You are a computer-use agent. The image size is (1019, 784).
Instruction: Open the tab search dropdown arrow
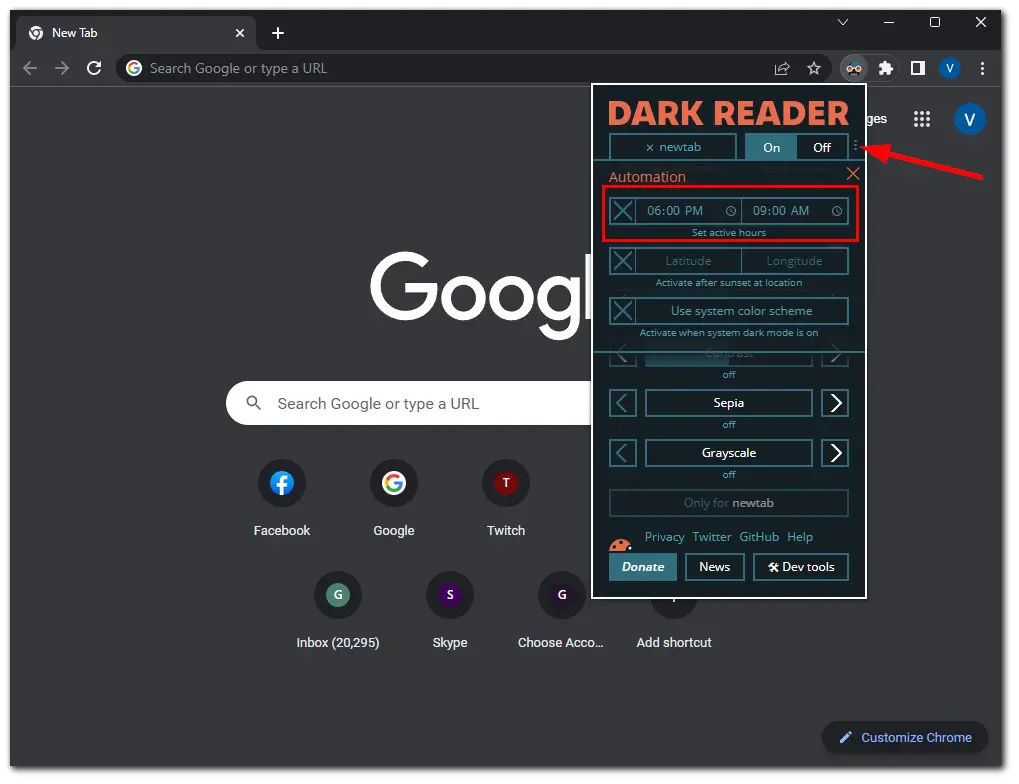pyautogui.click(x=843, y=22)
